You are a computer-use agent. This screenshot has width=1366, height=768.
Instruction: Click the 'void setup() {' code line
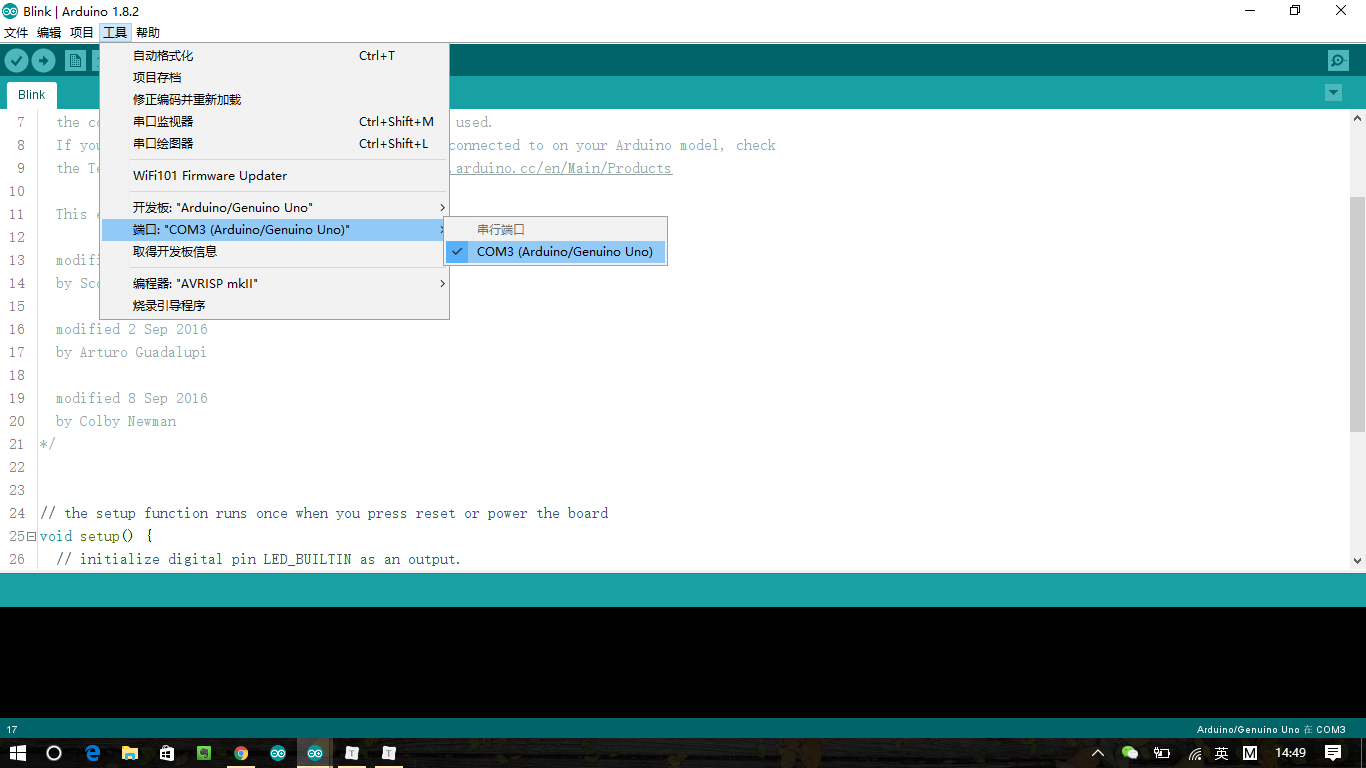(x=96, y=536)
